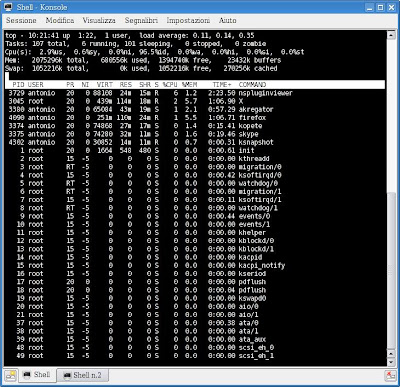
Task: Click PID 3045 of X process
Action: [x=16, y=101]
